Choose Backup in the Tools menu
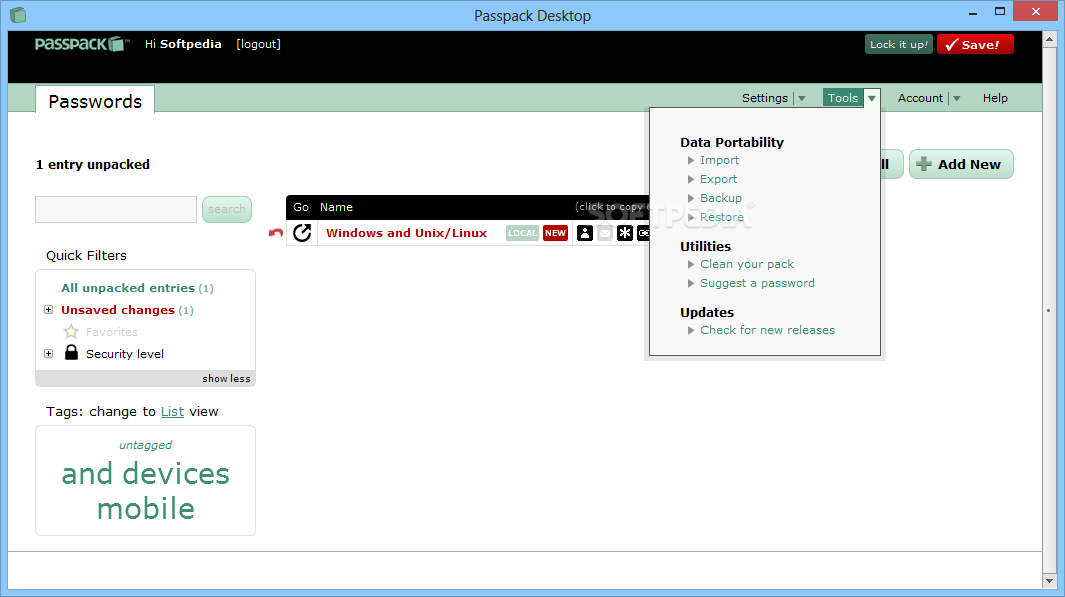 721,198
